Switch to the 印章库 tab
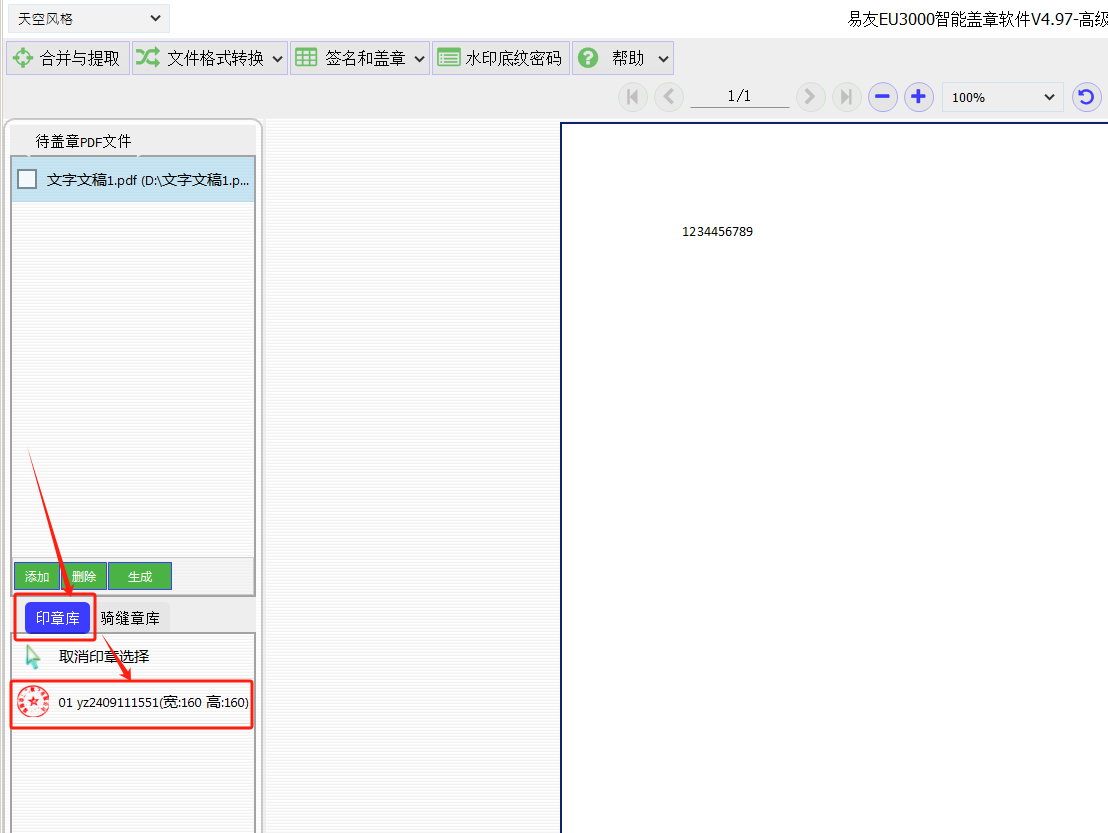The height and width of the screenshot is (833, 1108). (x=58, y=618)
